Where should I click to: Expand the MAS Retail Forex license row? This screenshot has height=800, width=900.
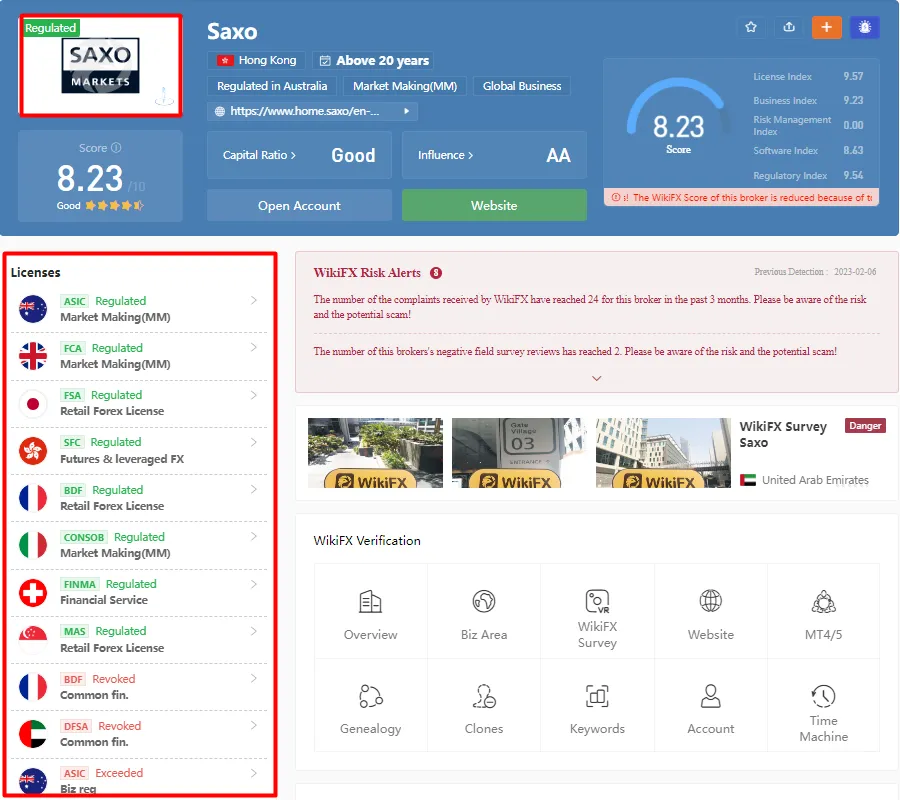click(x=254, y=631)
